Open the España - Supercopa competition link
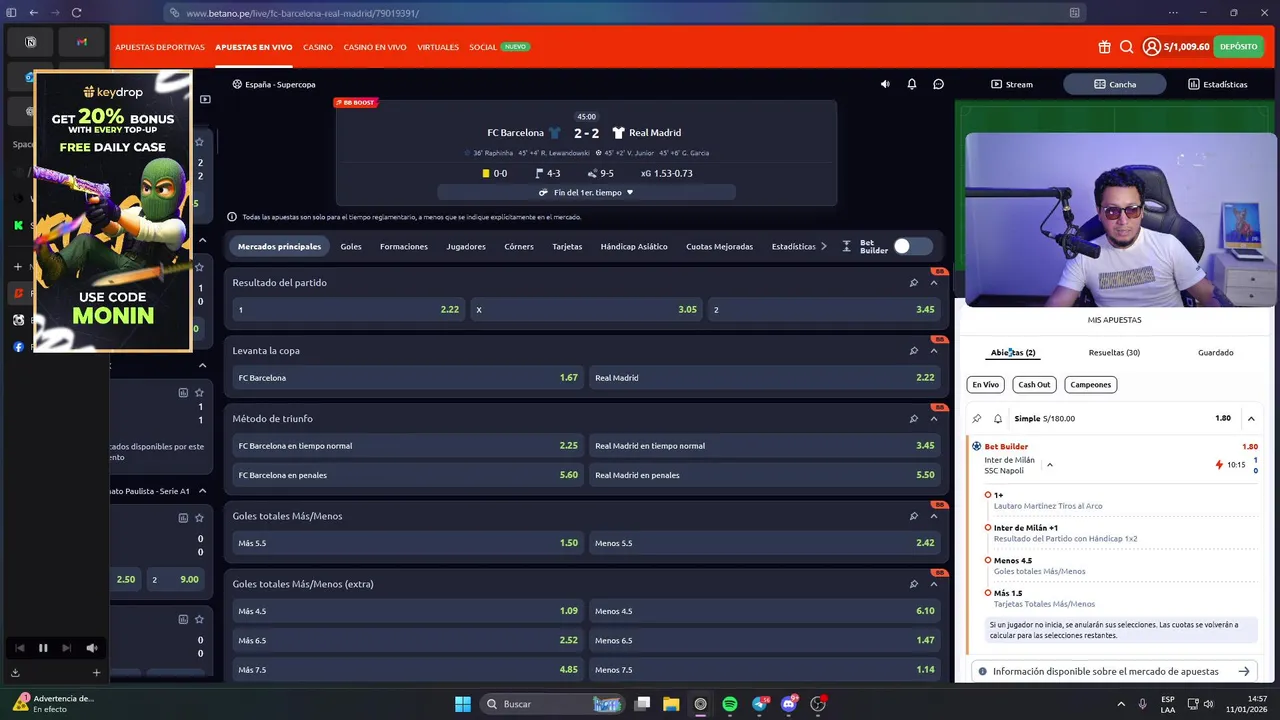The height and width of the screenshot is (720, 1280). point(272,84)
